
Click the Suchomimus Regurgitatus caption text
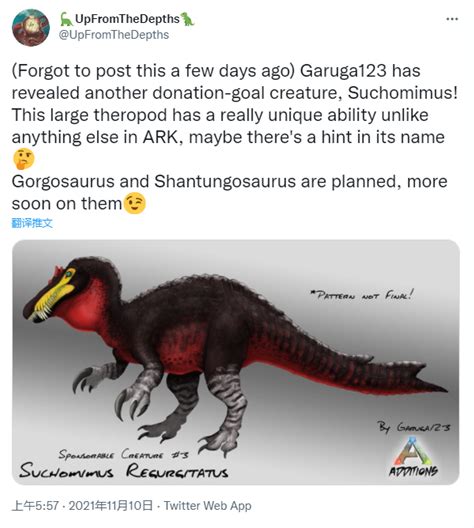(x=124, y=470)
